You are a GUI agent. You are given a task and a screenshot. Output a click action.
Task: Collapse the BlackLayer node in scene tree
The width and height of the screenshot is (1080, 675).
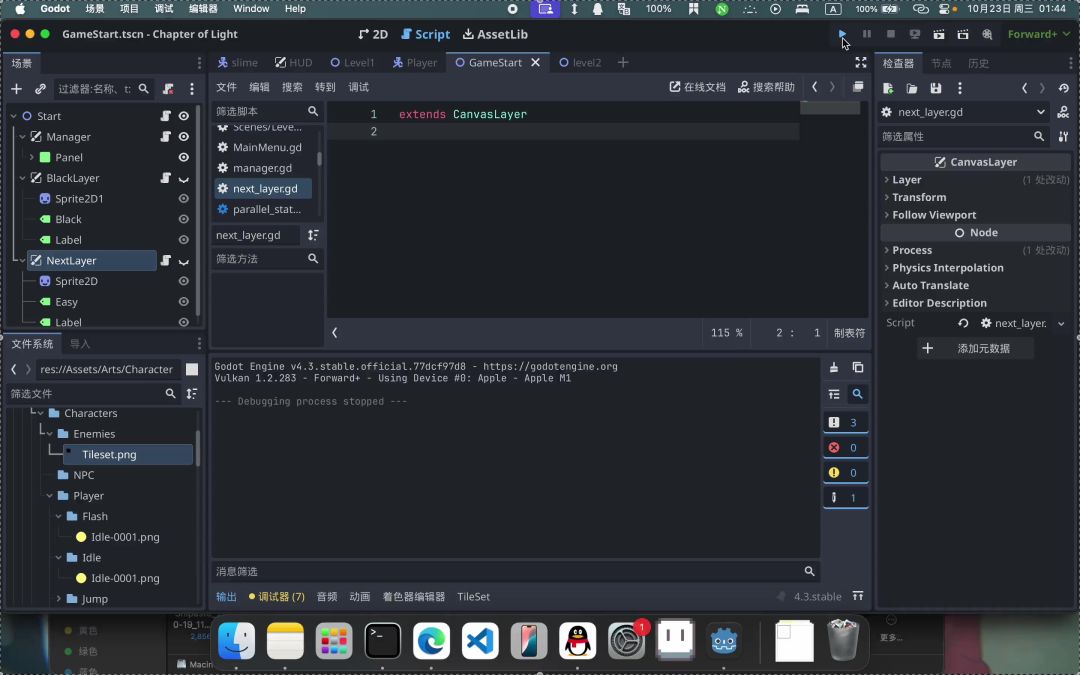point(24,178)
